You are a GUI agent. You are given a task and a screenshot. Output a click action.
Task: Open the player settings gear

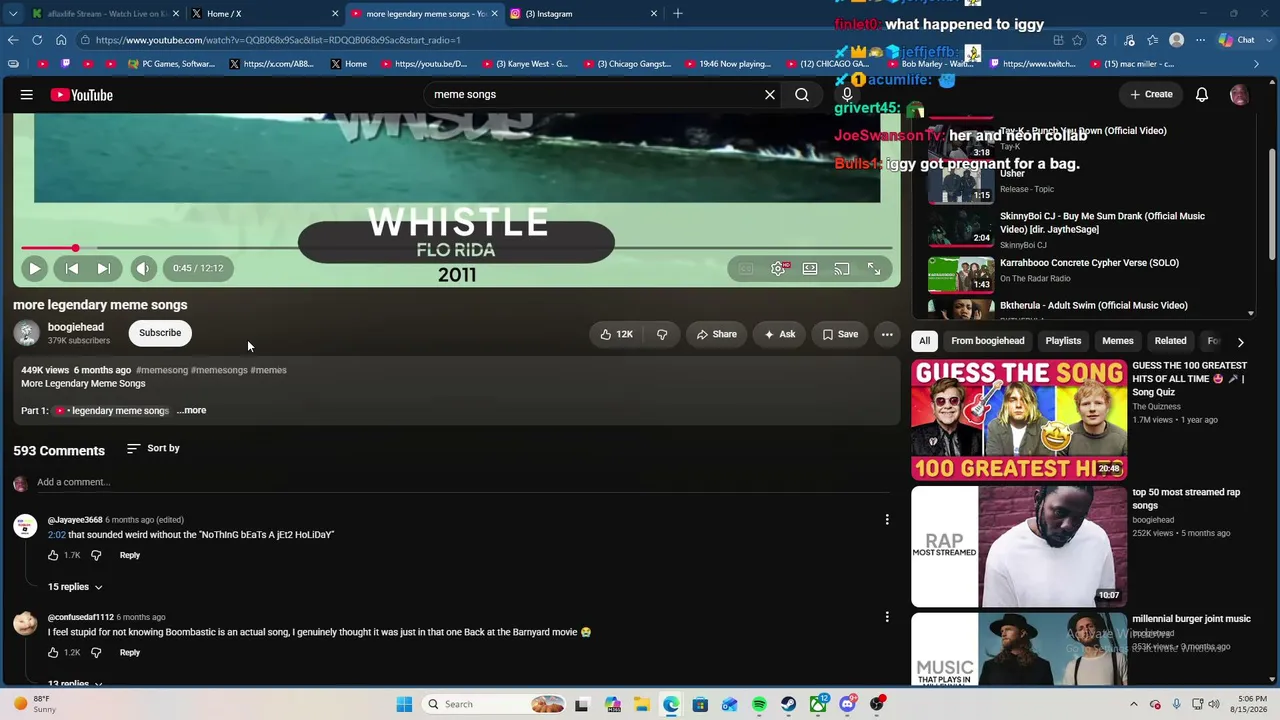click(779, 268)
